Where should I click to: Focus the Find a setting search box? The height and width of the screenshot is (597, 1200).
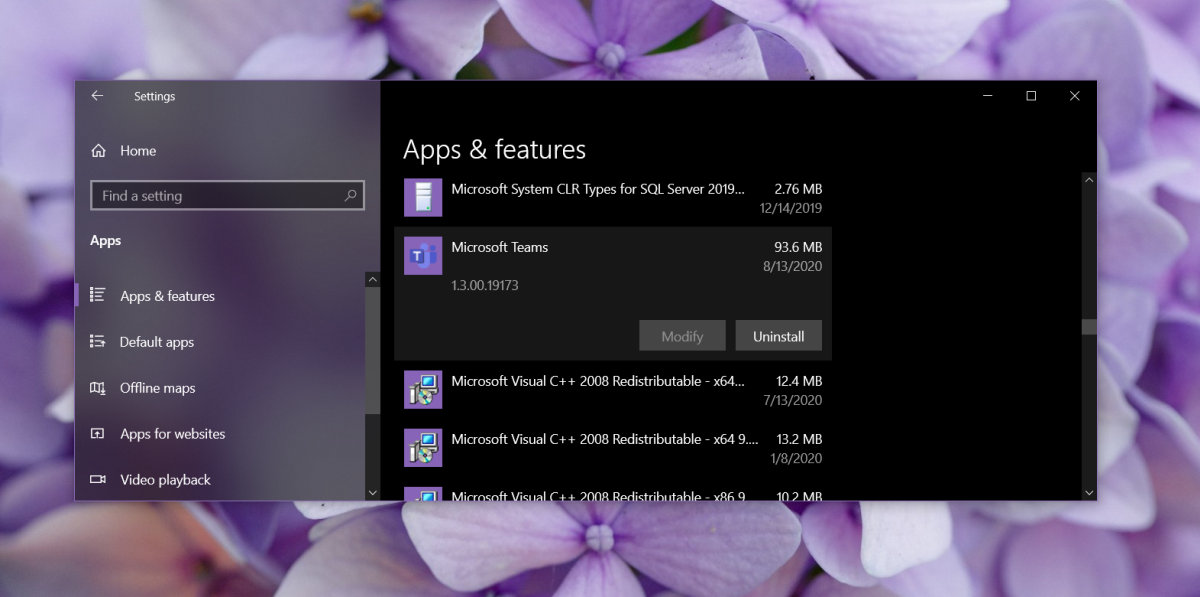click(x=227, y=196)
